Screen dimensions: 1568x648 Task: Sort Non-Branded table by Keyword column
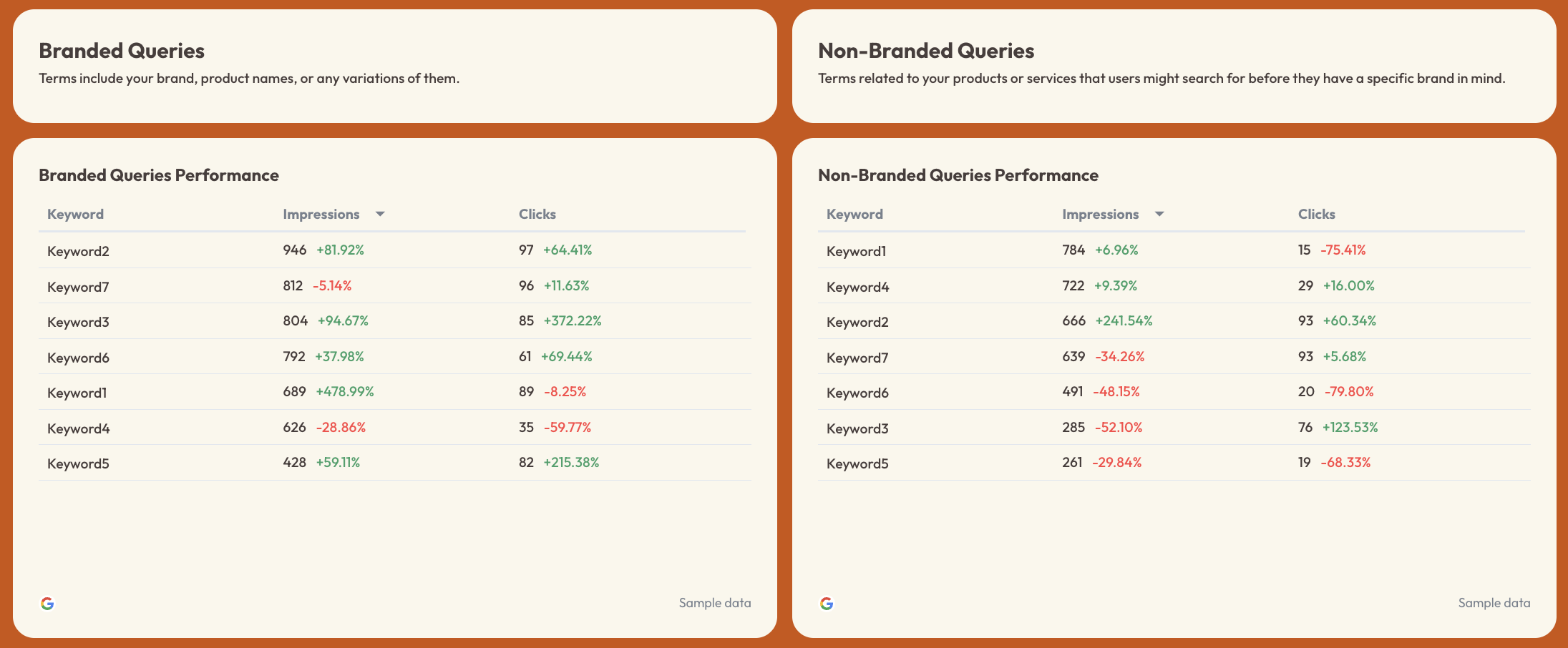click(854, 214)
